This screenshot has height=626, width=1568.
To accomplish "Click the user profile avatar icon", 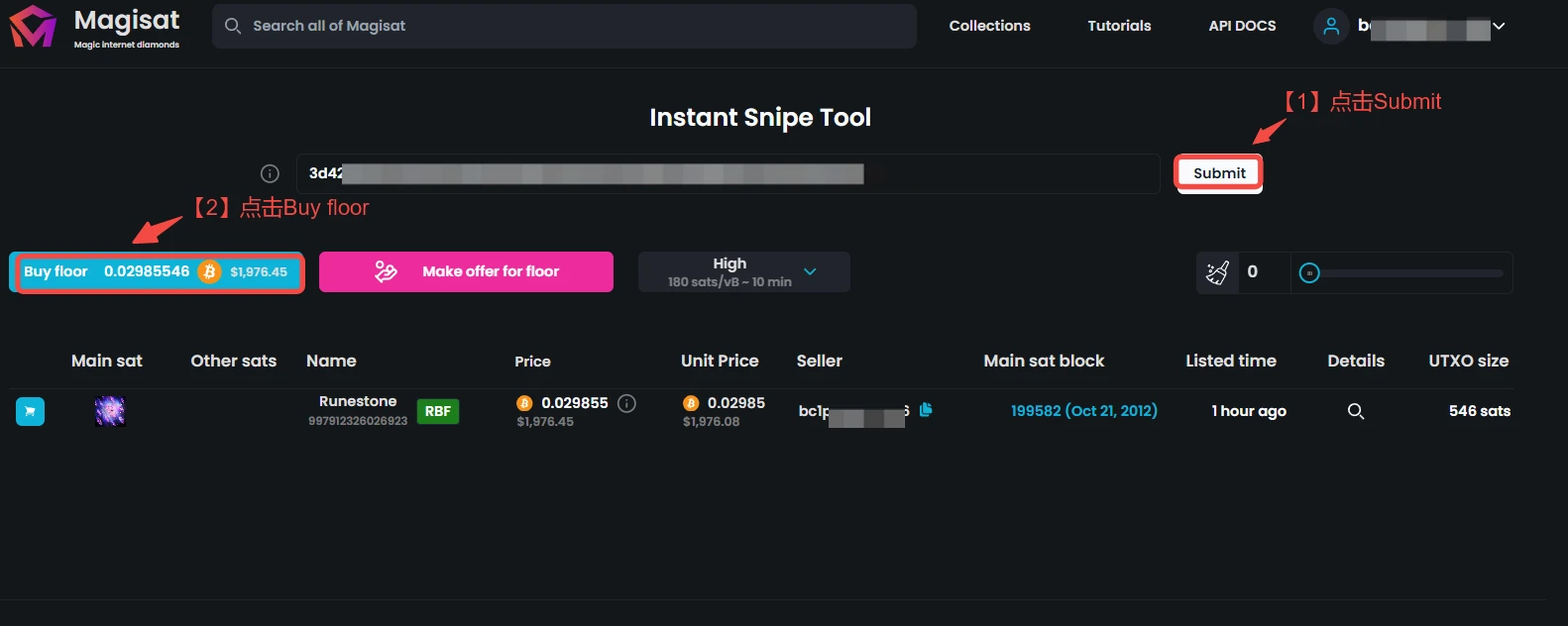I will coord(1331,27).
